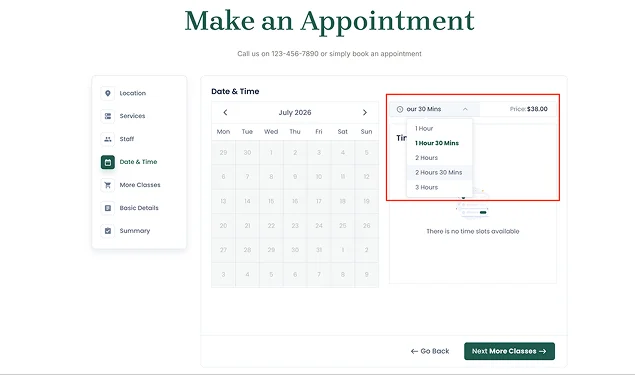Screen dimensions: 635x375
Task: Click the Mon weekday column header
Action: coord(223,132)
